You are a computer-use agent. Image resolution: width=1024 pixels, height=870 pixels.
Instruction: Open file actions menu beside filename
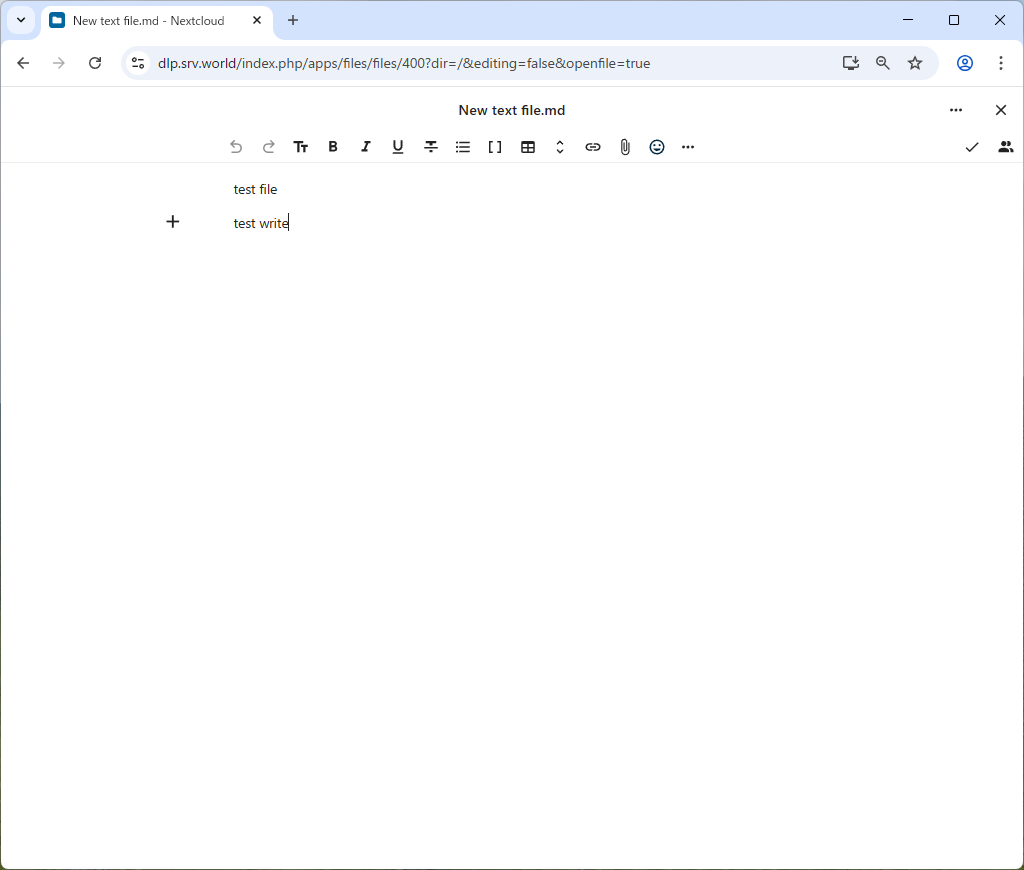point(956,110)
